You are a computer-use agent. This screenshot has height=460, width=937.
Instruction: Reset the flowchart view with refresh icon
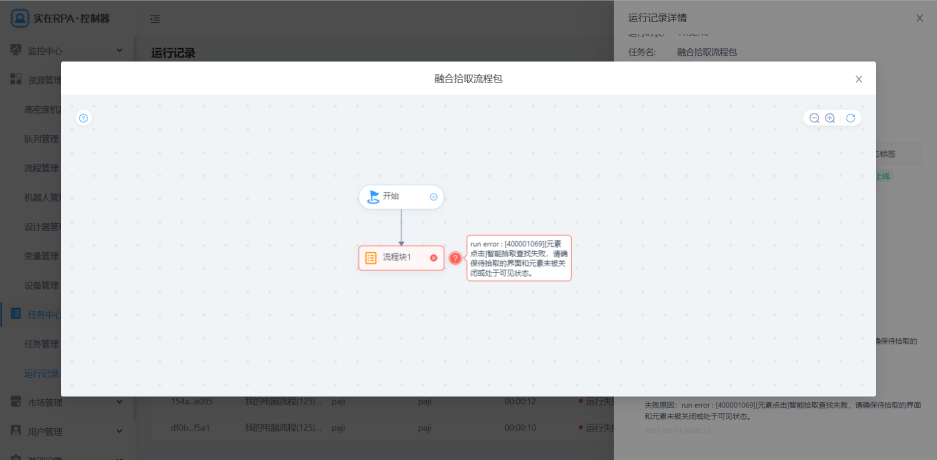(x=850, y=118)
